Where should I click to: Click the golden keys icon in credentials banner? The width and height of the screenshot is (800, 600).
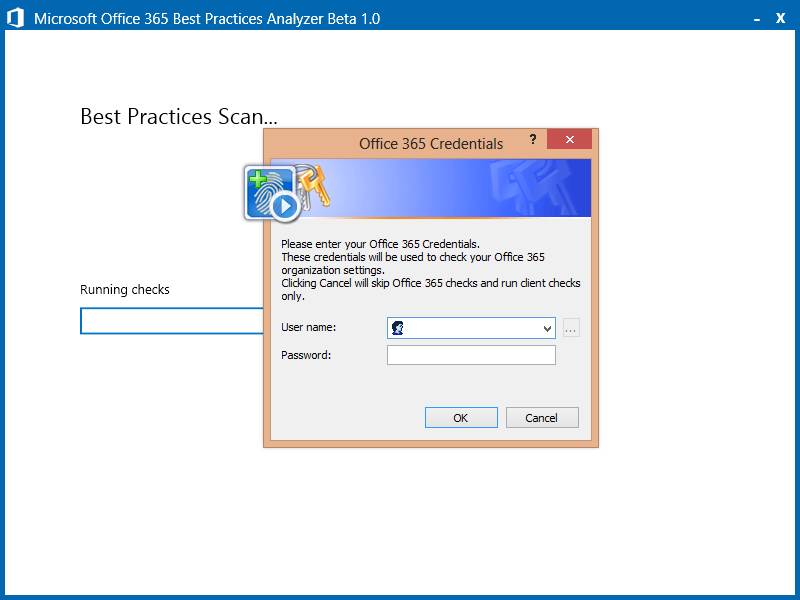[315, 186]
